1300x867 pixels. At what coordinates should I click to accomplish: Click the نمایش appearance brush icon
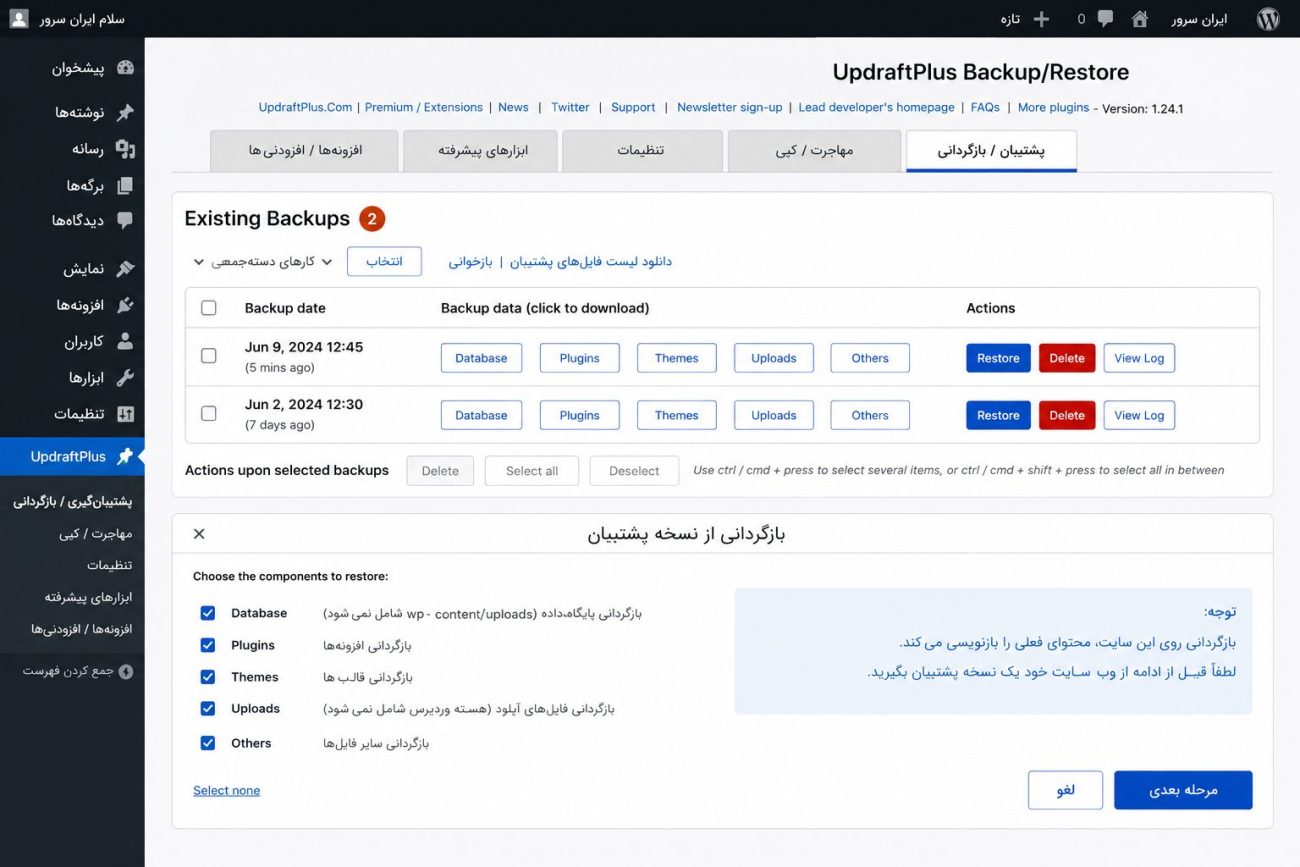click(x=125, y=269)
